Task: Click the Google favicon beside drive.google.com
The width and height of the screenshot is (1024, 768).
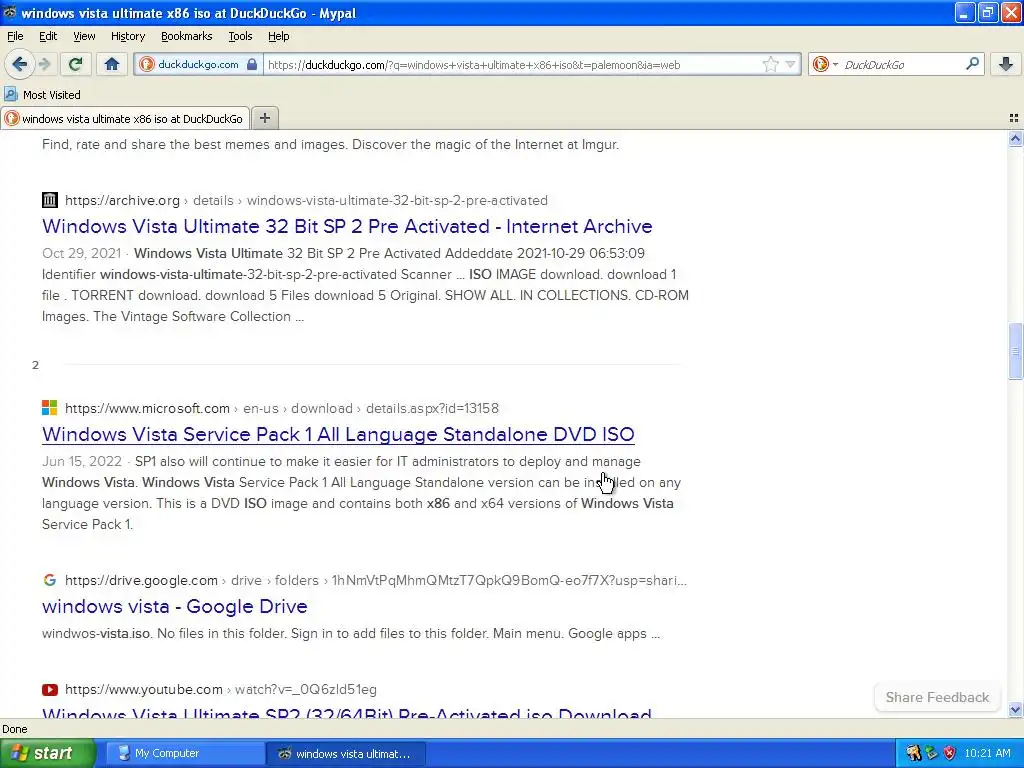Action: click(50, 580)
